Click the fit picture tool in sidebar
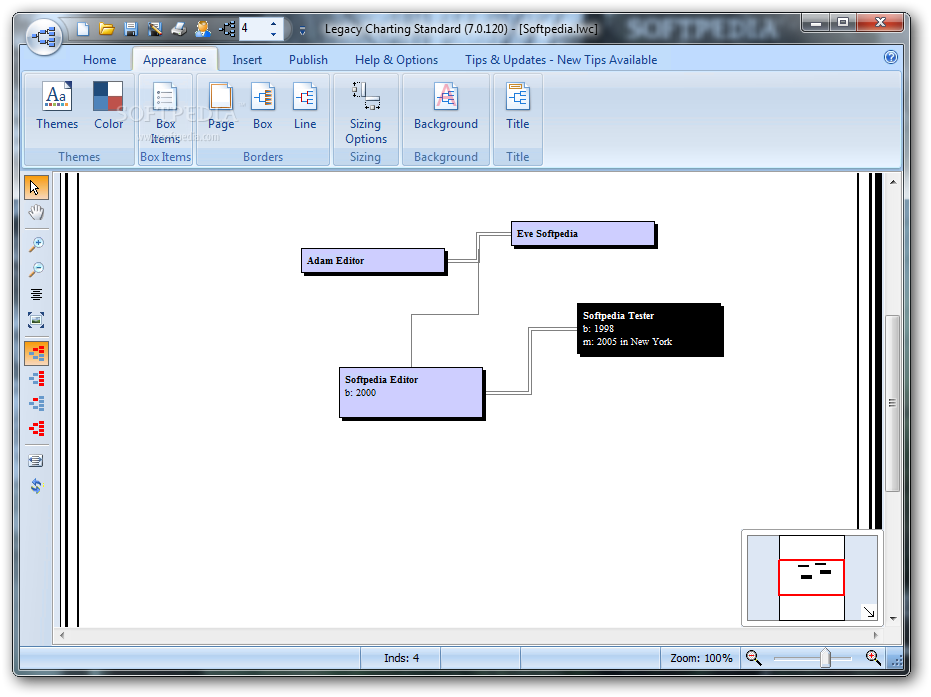 point(36,320)
